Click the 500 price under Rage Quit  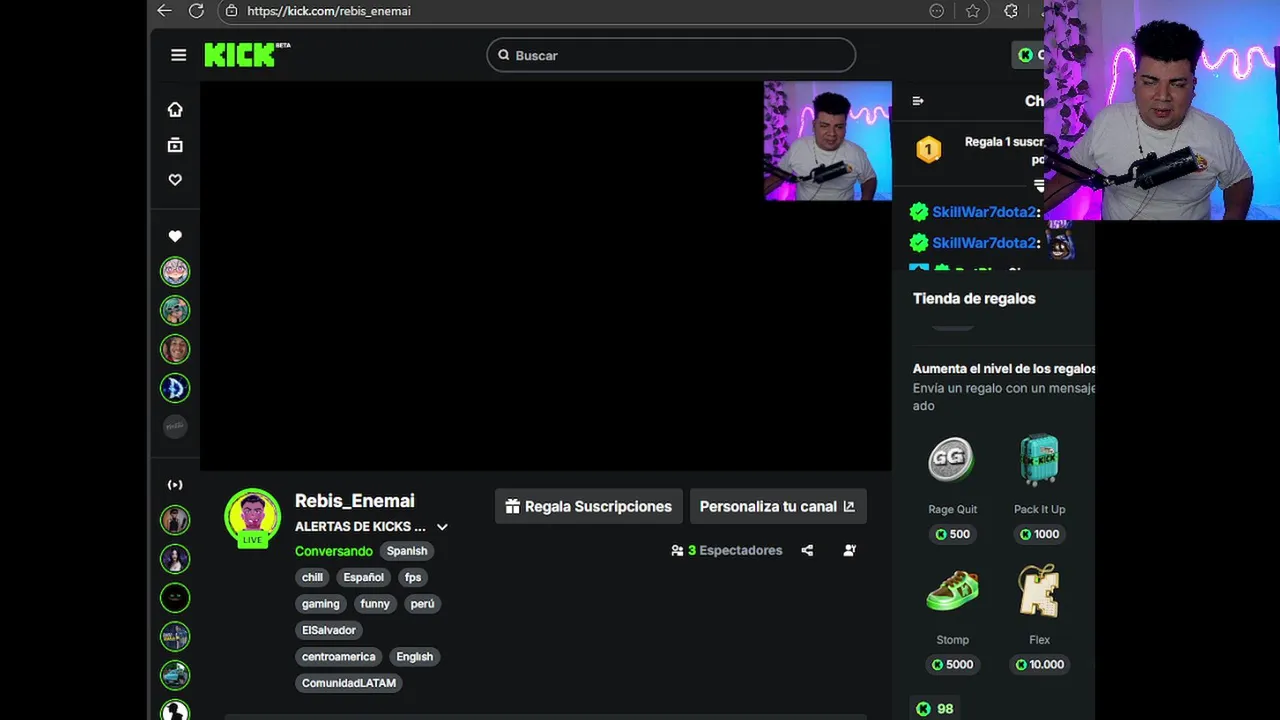click(952, 534)
